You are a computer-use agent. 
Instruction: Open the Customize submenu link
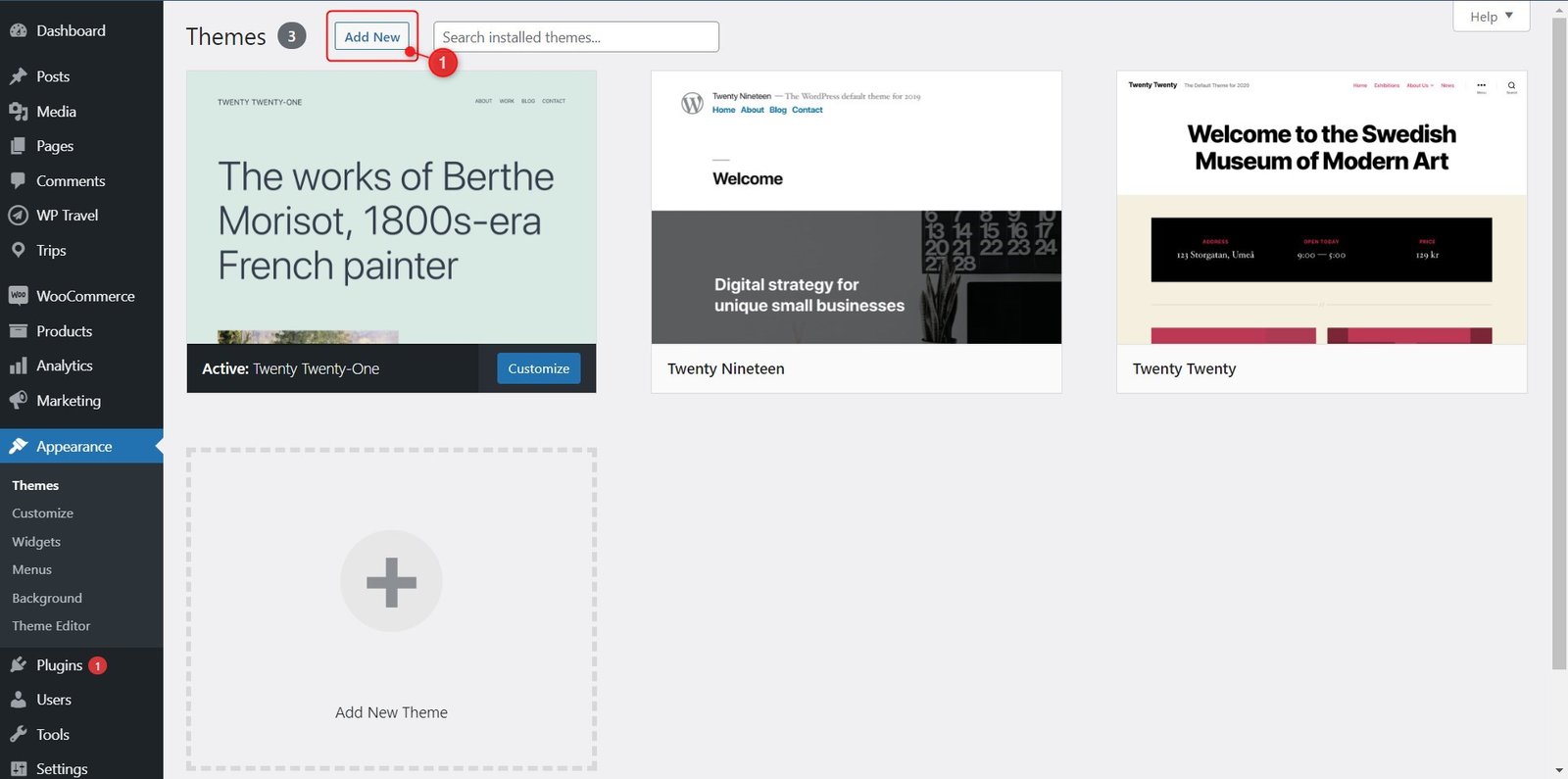click(x=42, y=513)
